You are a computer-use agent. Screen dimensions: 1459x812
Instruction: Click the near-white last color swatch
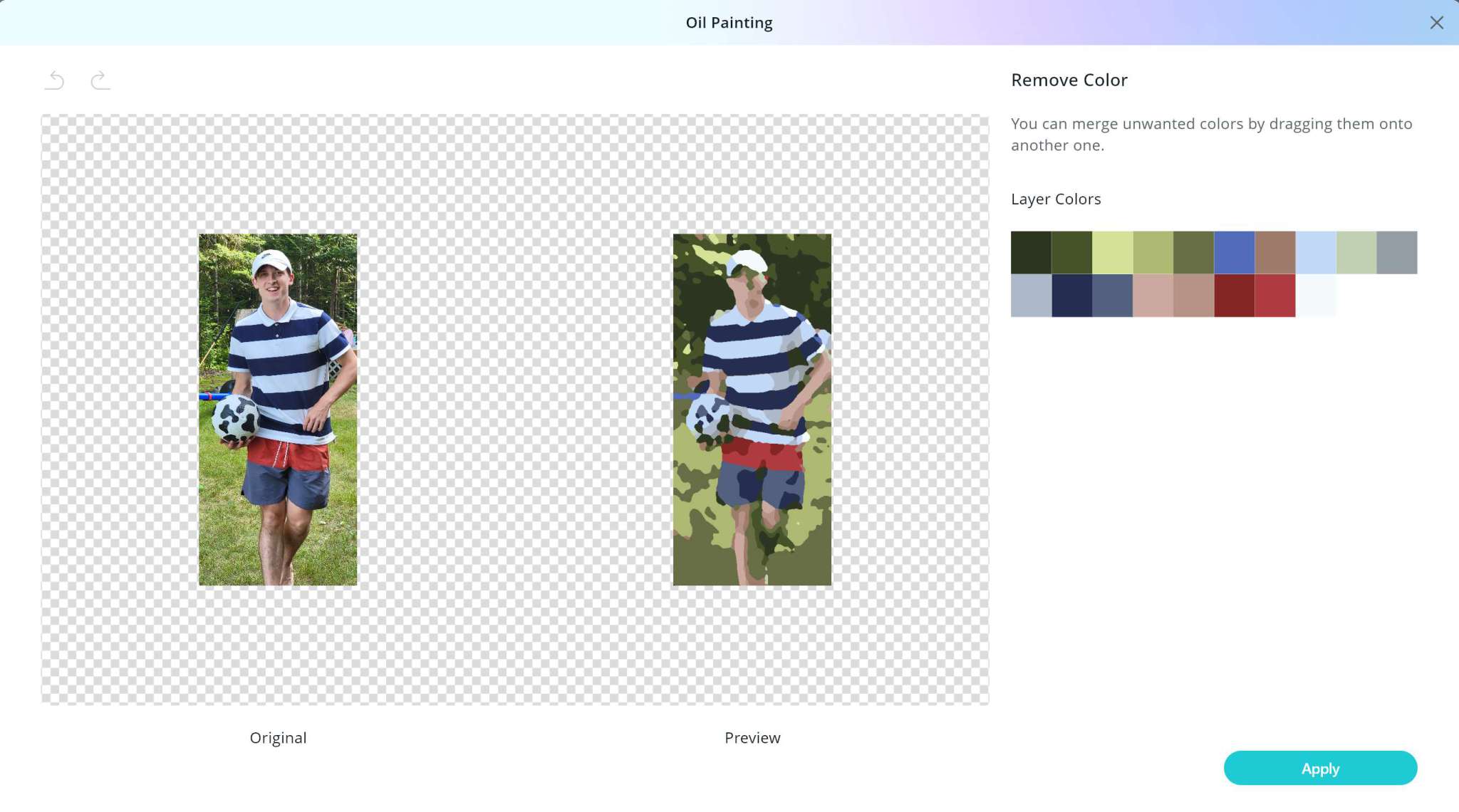coord(1315,296)
